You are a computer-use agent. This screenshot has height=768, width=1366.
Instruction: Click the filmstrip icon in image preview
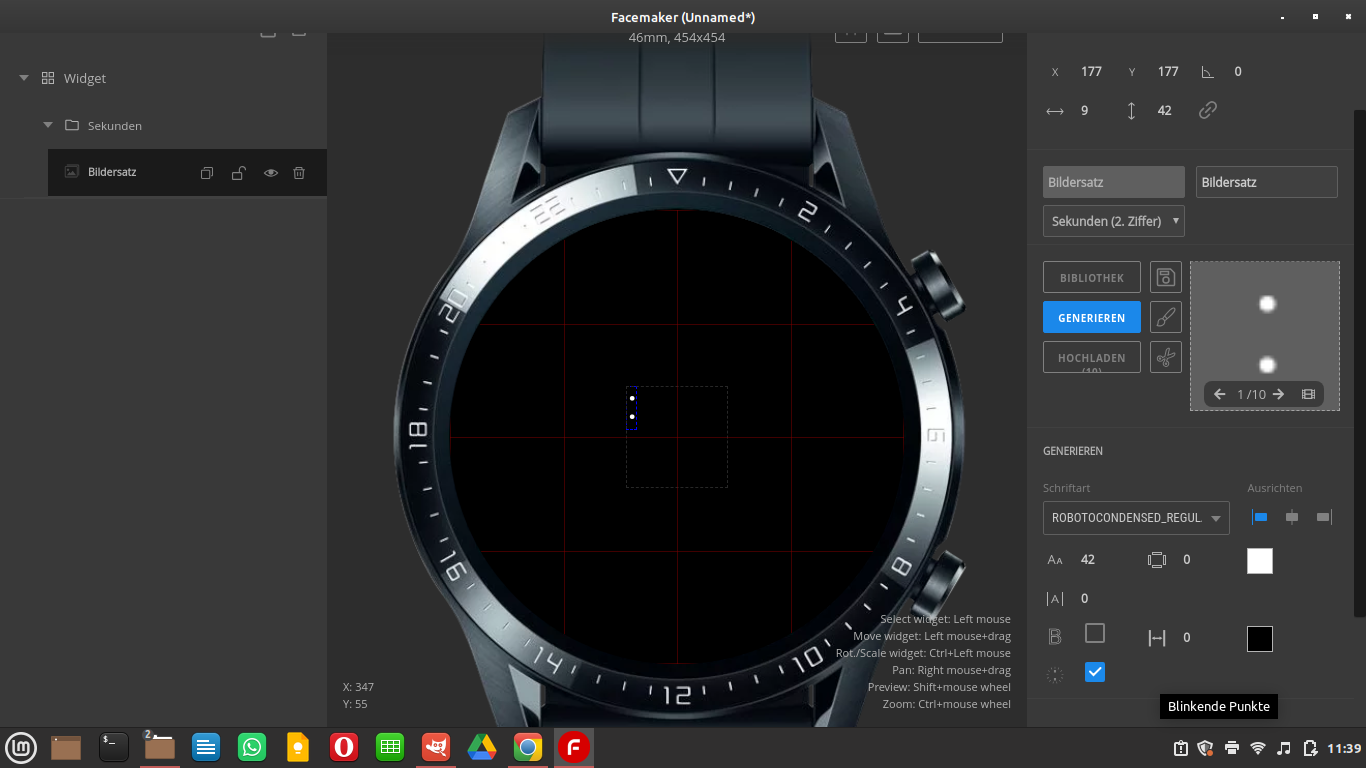tap(1308, 394)
